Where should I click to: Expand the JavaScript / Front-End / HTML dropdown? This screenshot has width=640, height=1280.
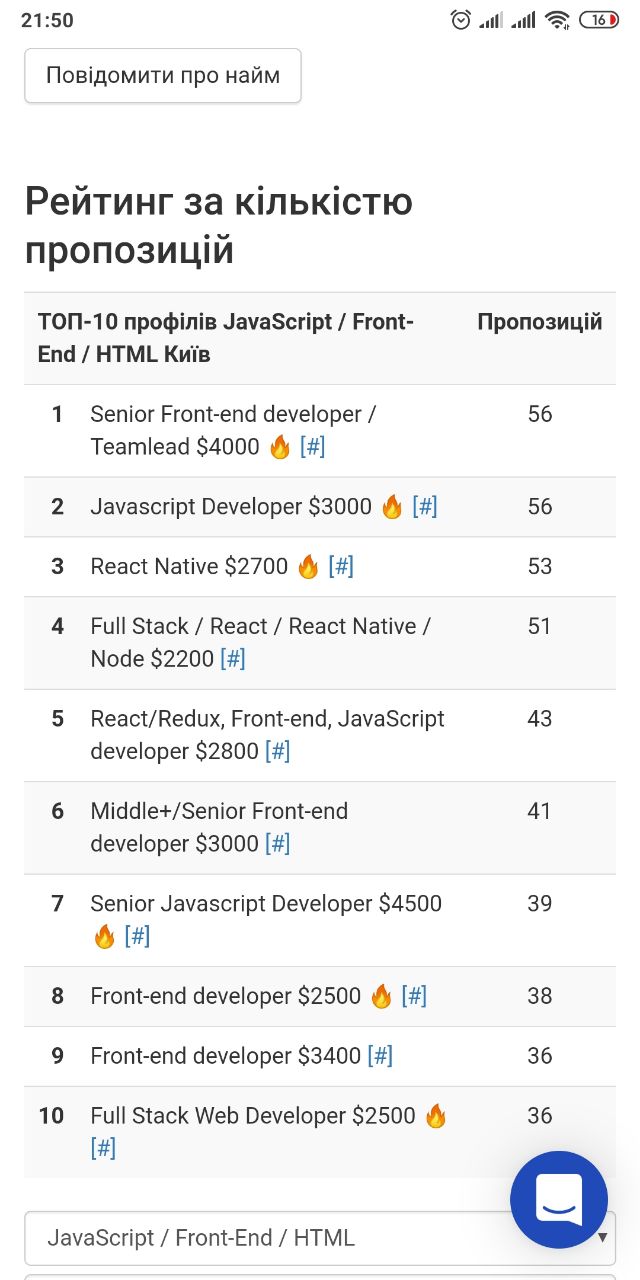pos(320,1238)
